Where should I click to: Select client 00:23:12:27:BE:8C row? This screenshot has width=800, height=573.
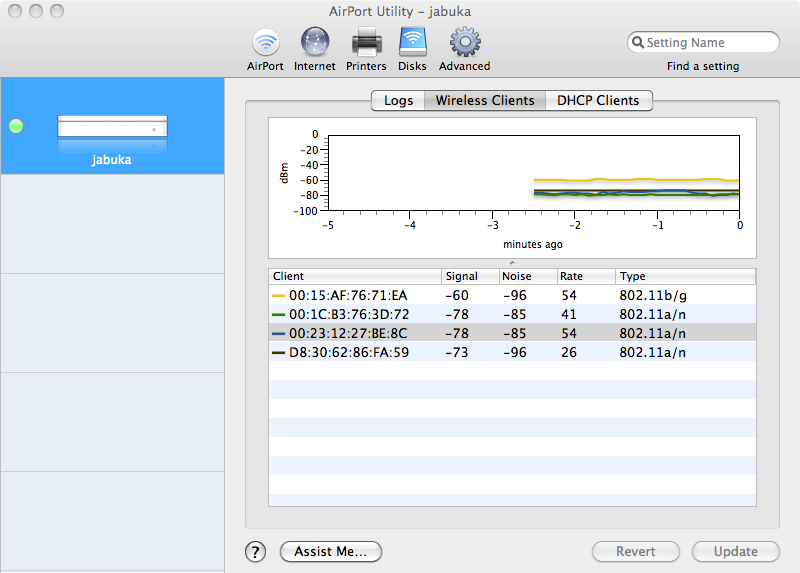click(512, 333)
